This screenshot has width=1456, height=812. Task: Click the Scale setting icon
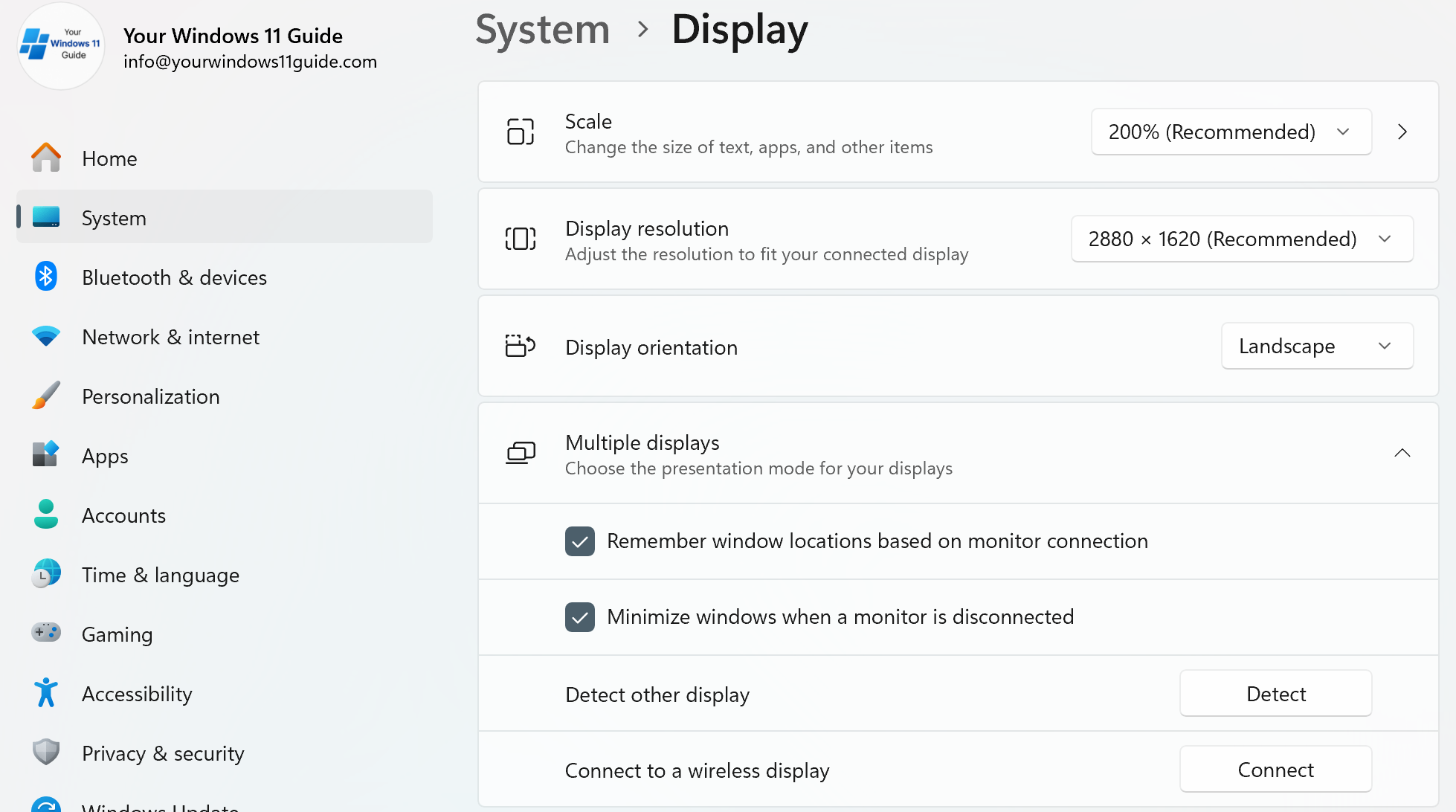[x=521, y=132]
